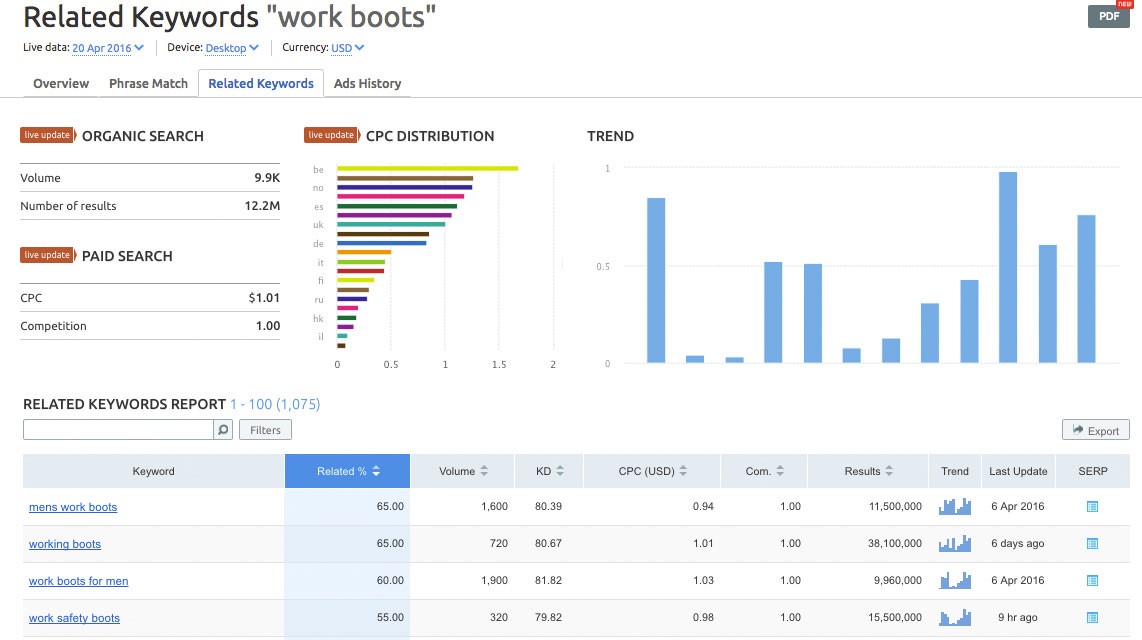Click the Export button

point(1095,429)
